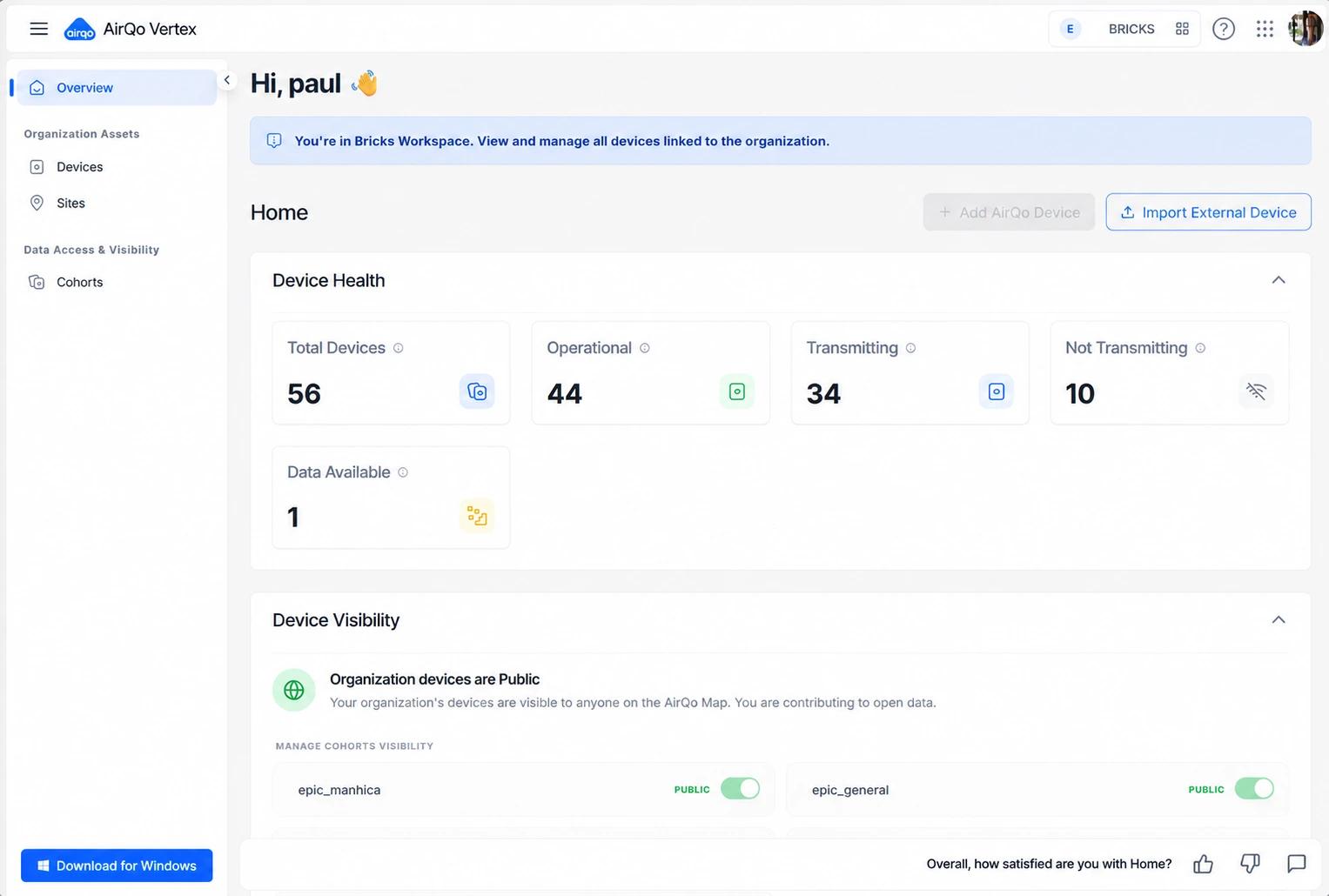This screenshot has width=1329, height=896.
Task: Click the Devices sidebar icon
Action: coord(37,167)
